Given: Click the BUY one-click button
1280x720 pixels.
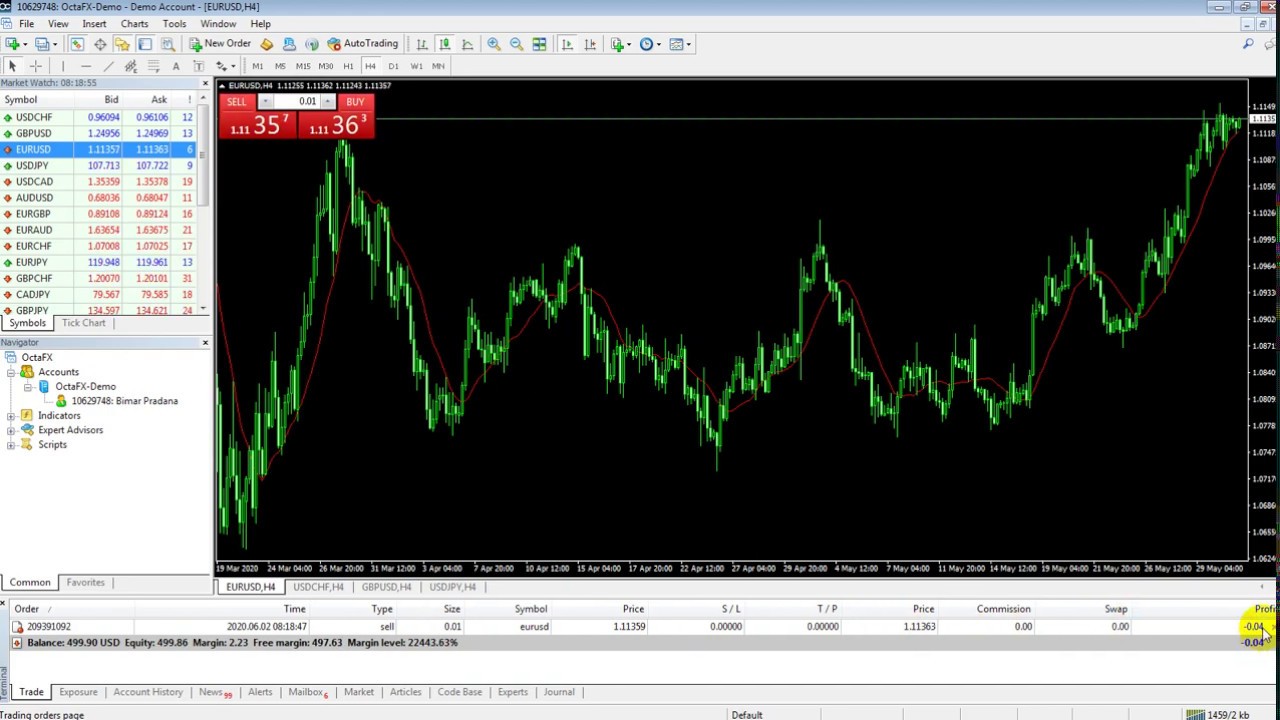Looking at the screenshot, I should [x=355, y=102].
